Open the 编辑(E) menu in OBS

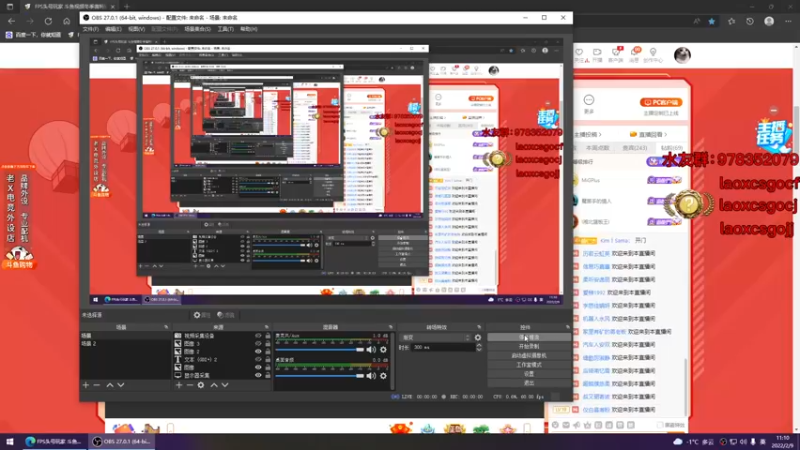pos(113,29)
